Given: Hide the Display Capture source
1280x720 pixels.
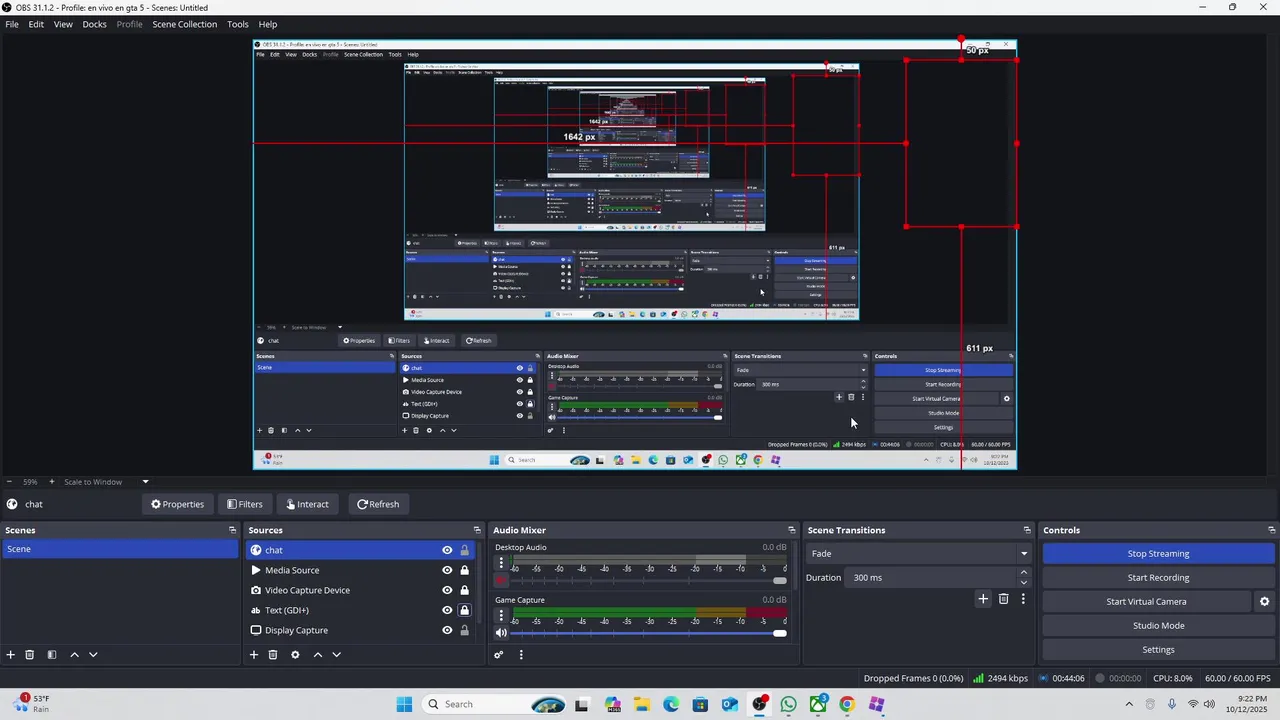Looking at the screenshot, I should [447, 630].
